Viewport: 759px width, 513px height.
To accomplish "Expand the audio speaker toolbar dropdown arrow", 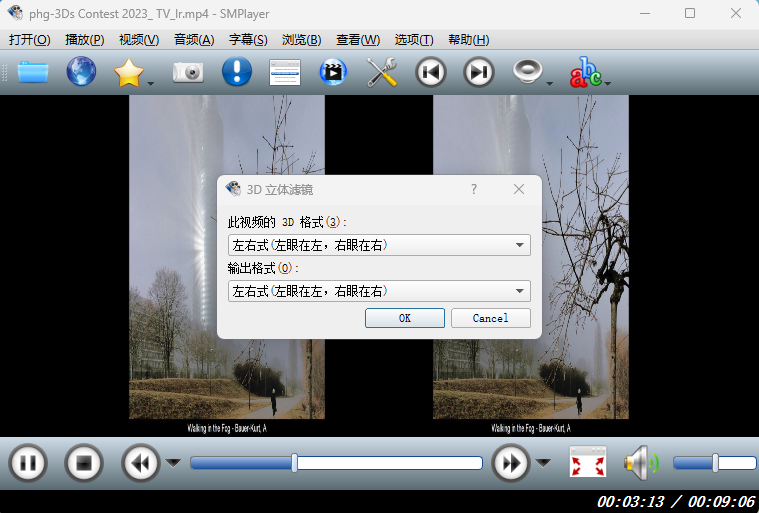I will (549, 84).
